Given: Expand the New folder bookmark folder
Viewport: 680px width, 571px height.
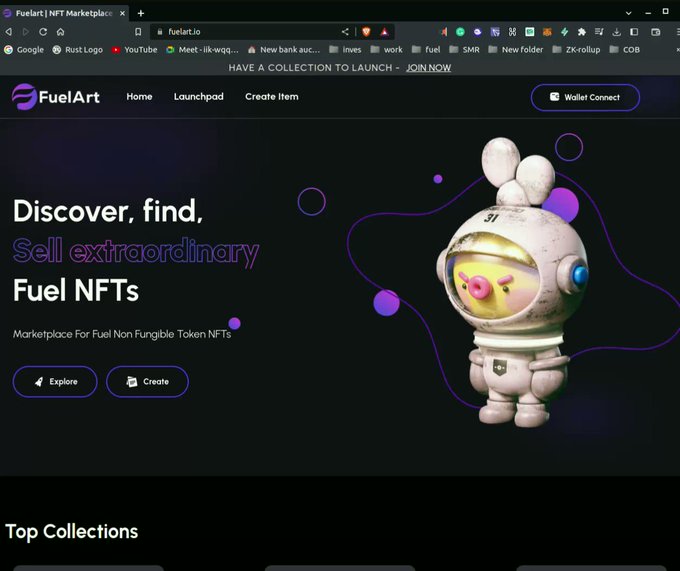Looking at the screenshot, I should pos(516,49).
